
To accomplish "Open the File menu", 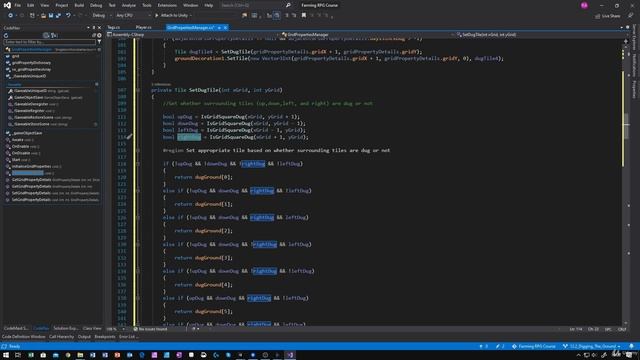I will [x=18, y=5].
